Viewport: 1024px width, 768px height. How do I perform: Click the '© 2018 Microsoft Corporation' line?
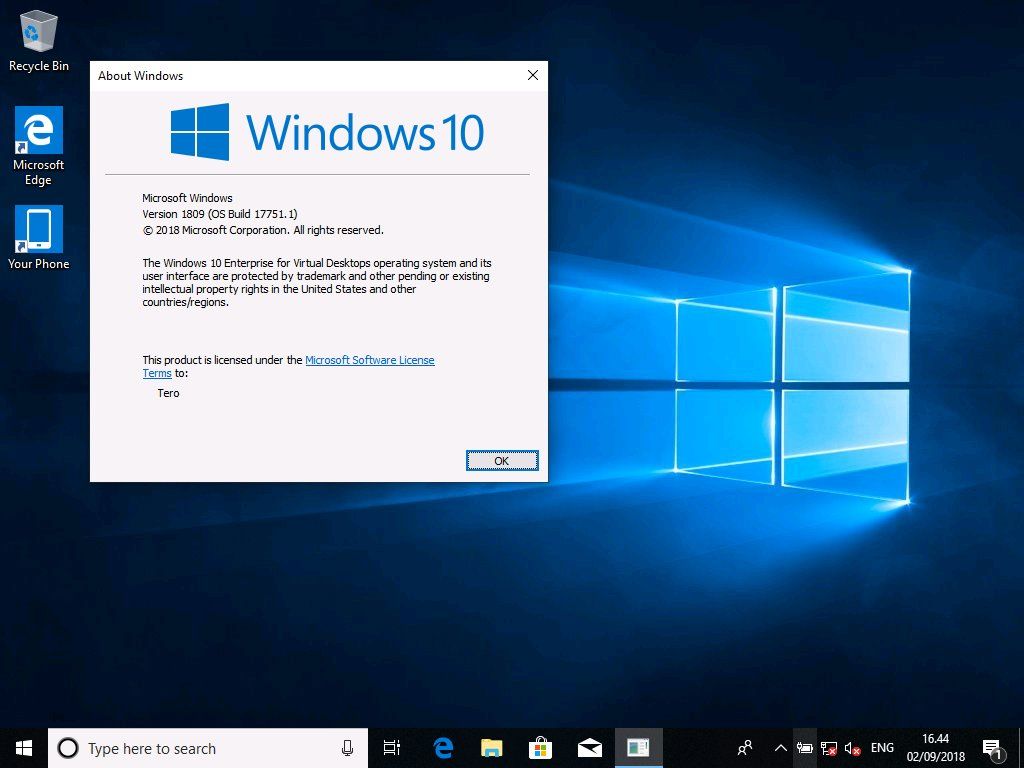pyautogui.click(x=263, y=231)
